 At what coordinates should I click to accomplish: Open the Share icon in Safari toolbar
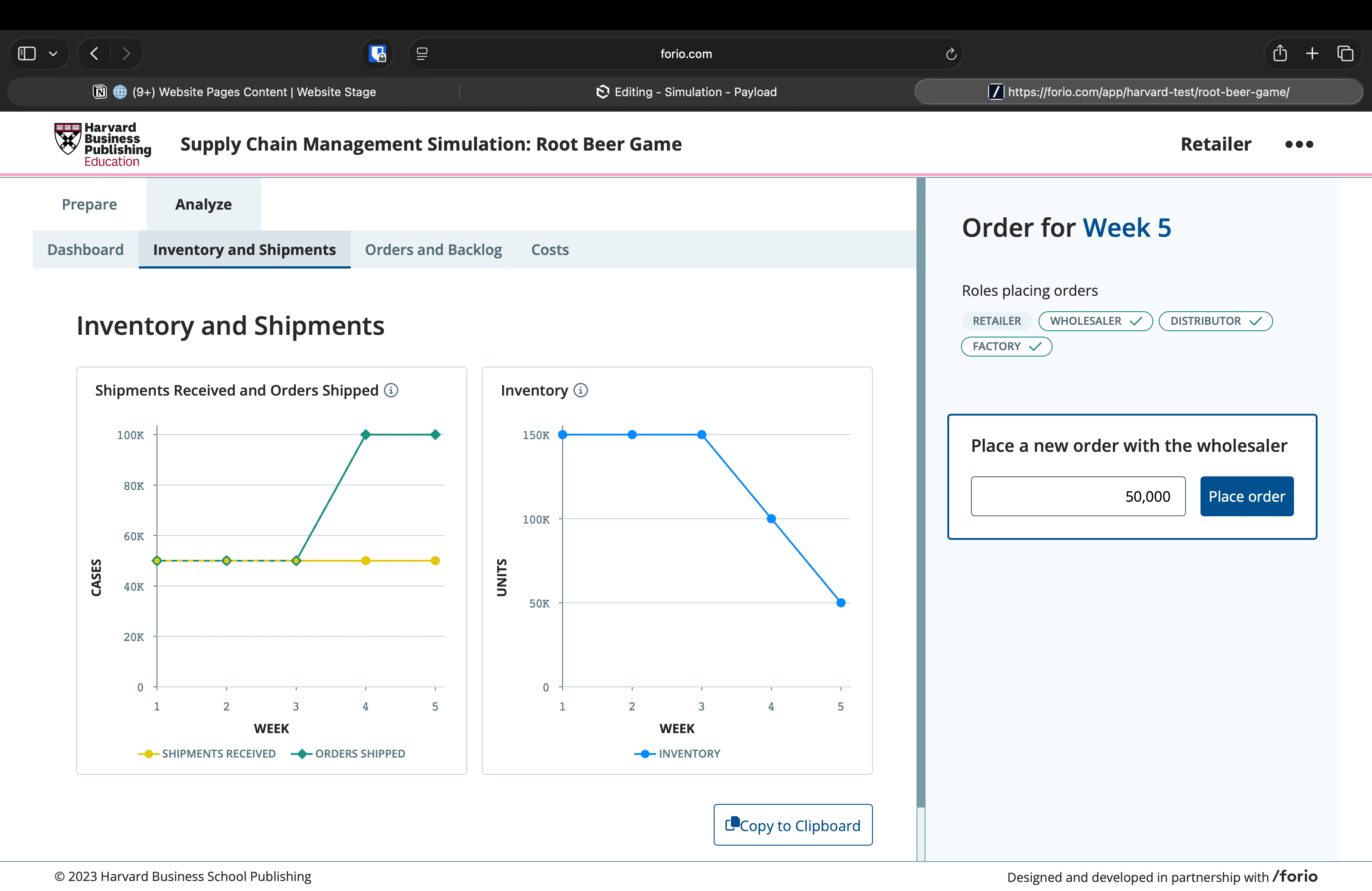pyautogui.click(x=1280, y=53)
